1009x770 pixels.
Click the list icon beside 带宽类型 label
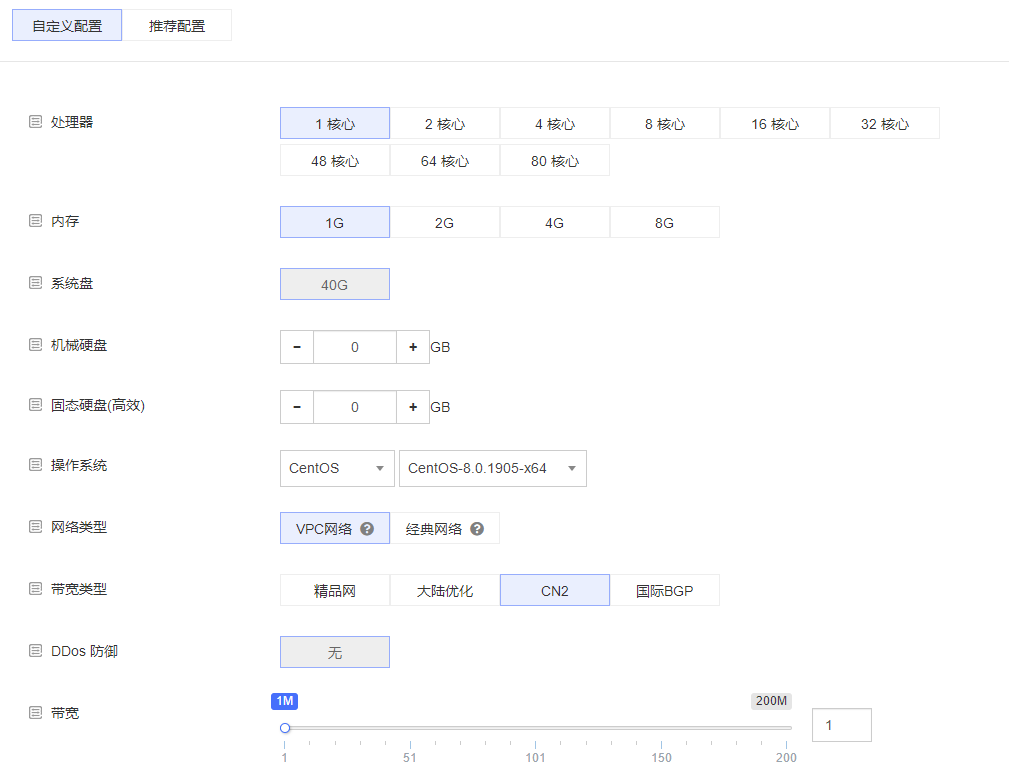pyautogui.click(x=35, y=589)
